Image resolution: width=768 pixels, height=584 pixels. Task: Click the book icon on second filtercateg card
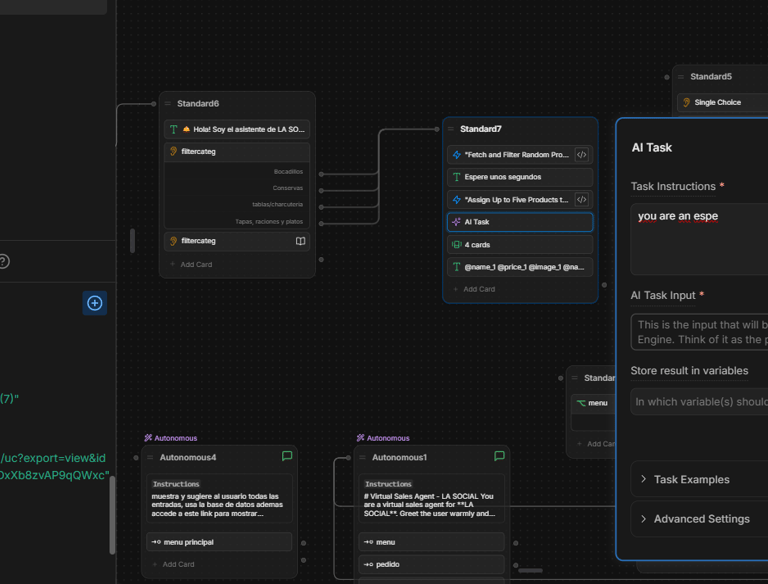tap(300, 241)
